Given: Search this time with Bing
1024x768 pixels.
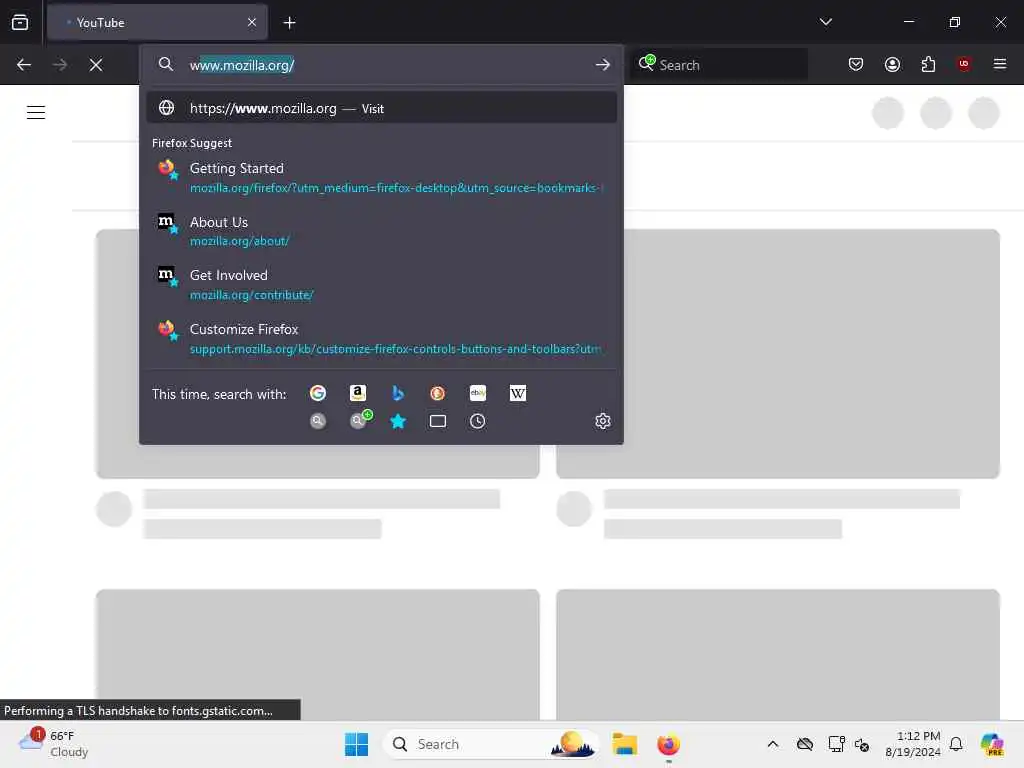Looking at the screenshot, I should point(398,393).
